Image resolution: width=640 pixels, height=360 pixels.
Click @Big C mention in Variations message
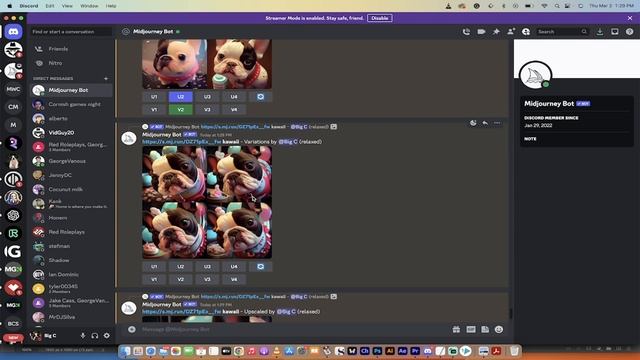(287, 142)
